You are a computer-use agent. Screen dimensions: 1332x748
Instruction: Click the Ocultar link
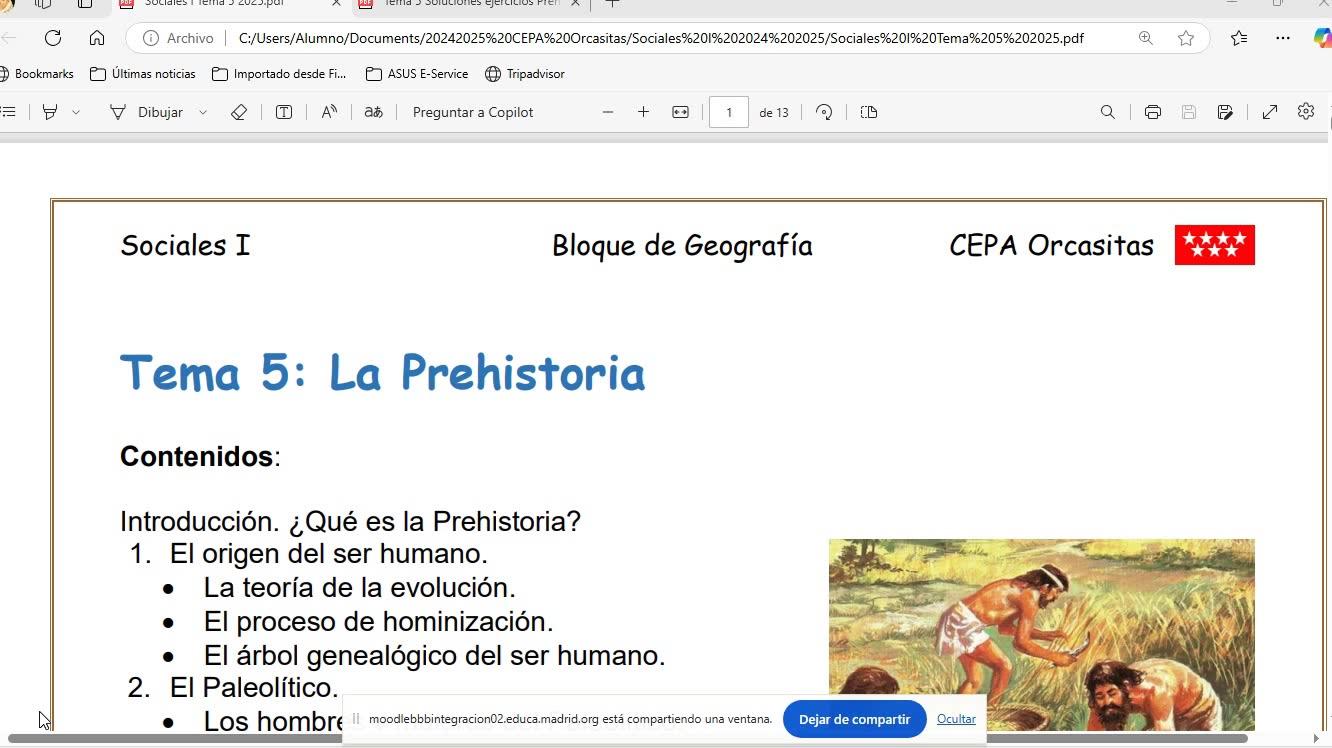pyautogui.click(x=956, y=719)
